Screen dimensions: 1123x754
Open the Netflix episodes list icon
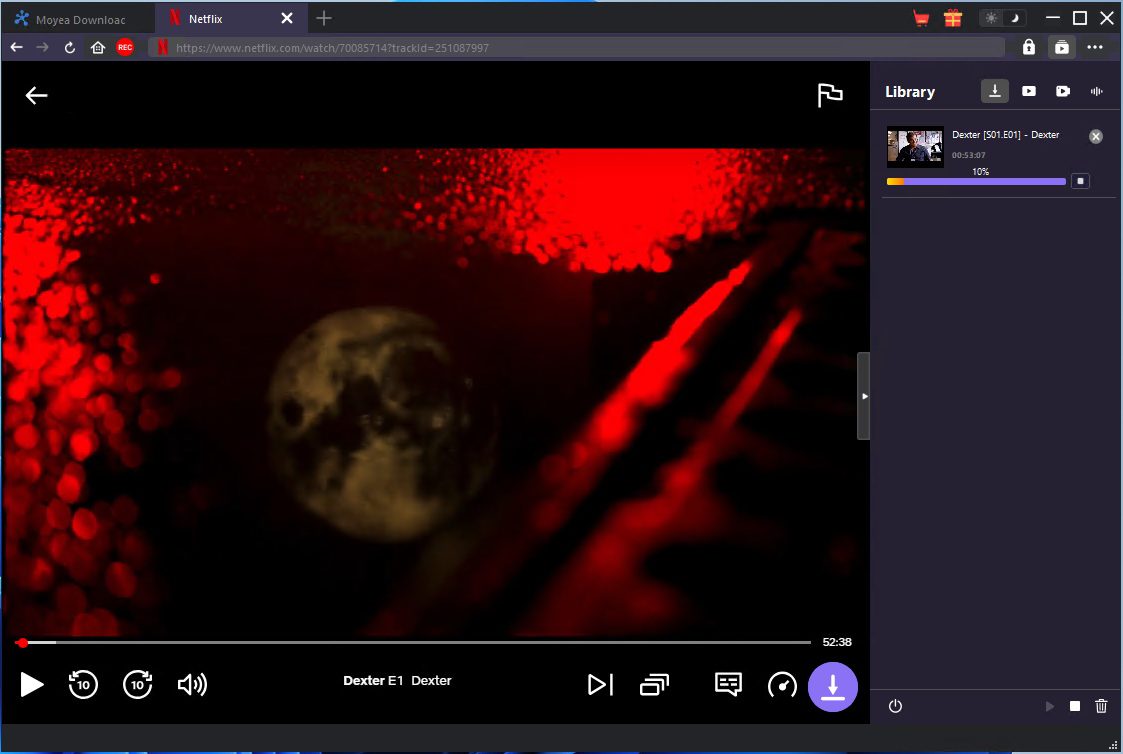point(654,684)
